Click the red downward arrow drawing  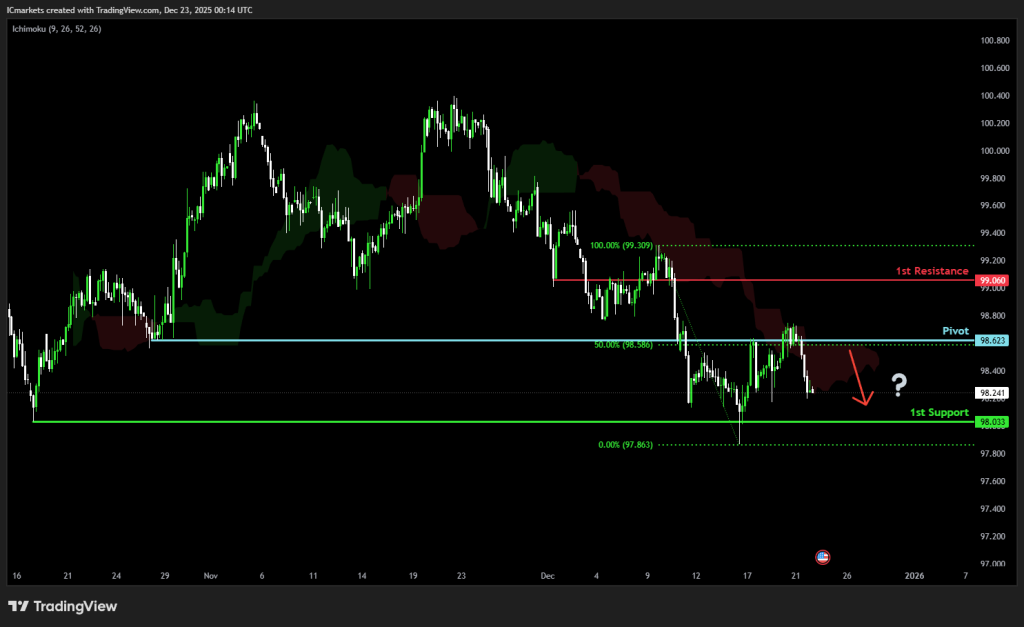tap(858, 378)
